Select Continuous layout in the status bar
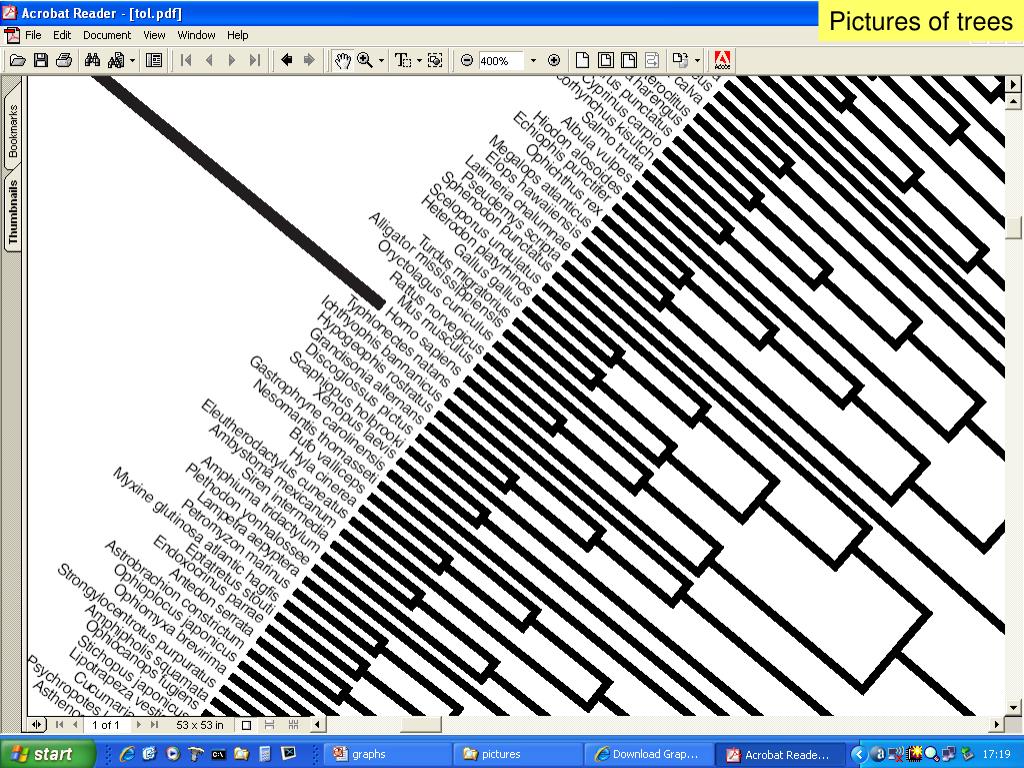 coord(269,724)
